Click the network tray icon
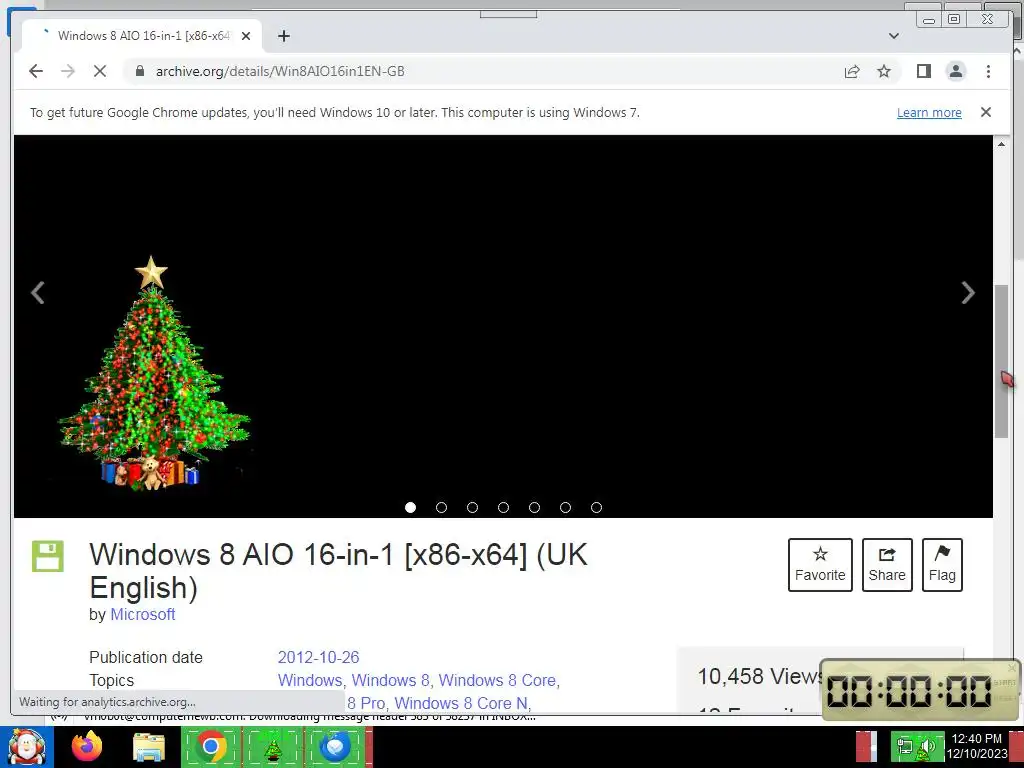The image size is (1024, 768). pyautogui.click(x=904, y=747)
